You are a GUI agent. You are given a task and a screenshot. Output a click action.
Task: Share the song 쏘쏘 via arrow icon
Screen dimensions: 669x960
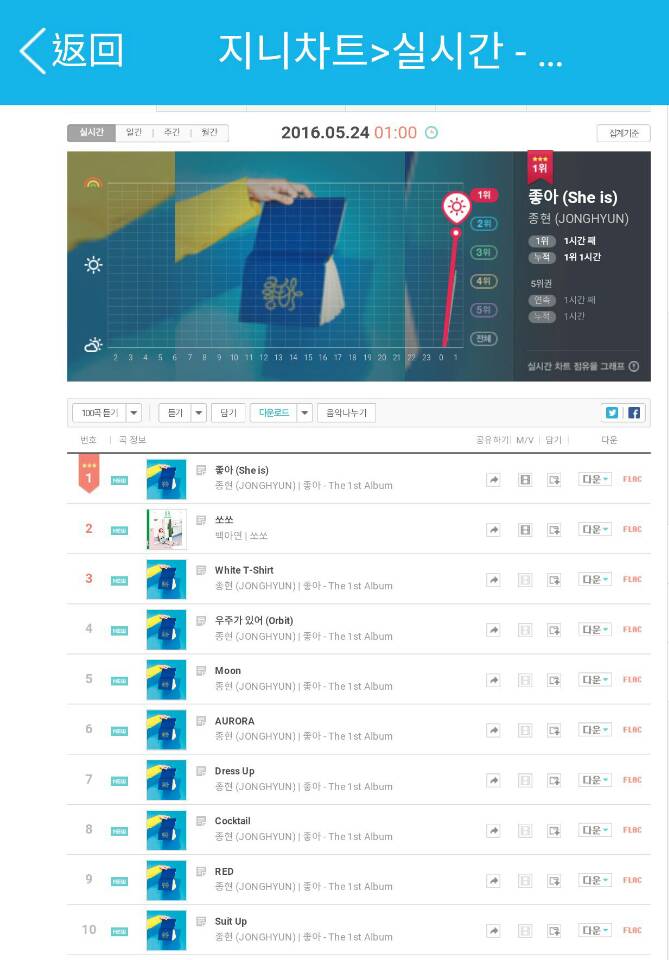click(x=493, y=530)
